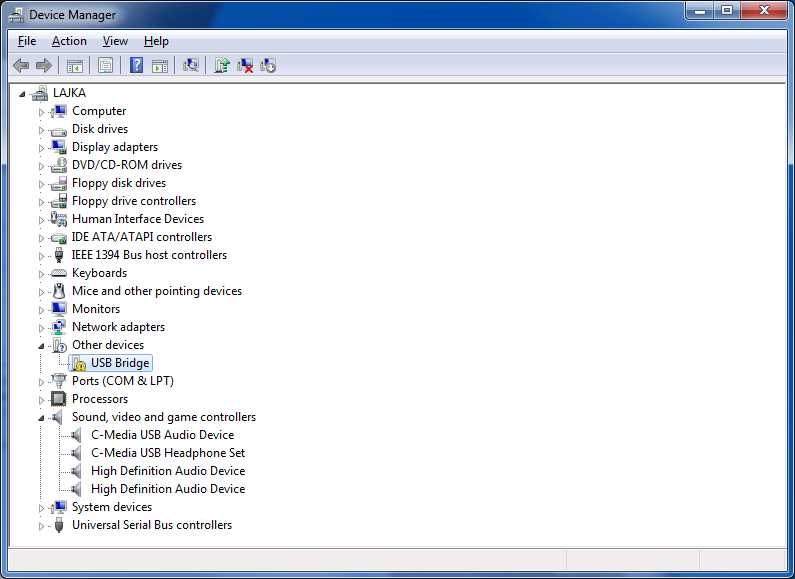Click the Keyboards category icon
Viewport: 795px width, 579px height.
[59, 273]
